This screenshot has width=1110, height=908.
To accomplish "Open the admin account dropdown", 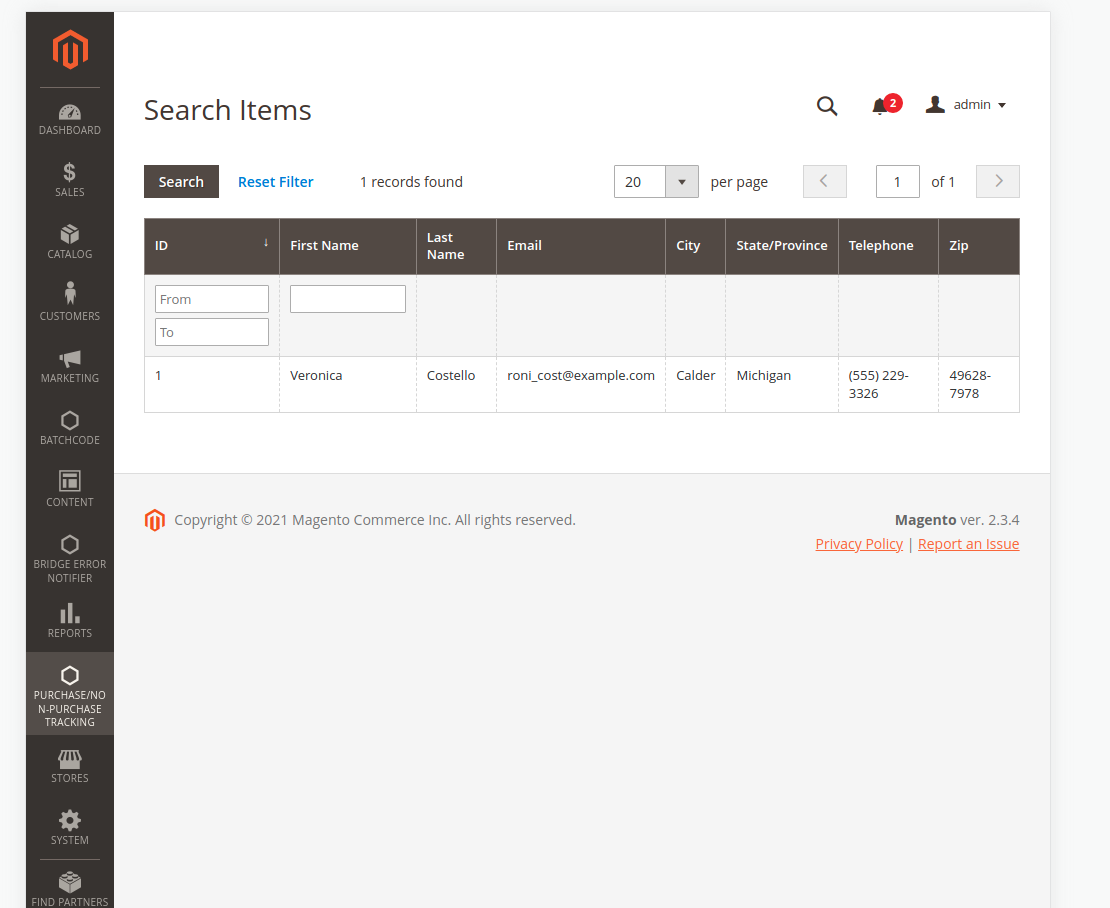I will click(966, 105).
